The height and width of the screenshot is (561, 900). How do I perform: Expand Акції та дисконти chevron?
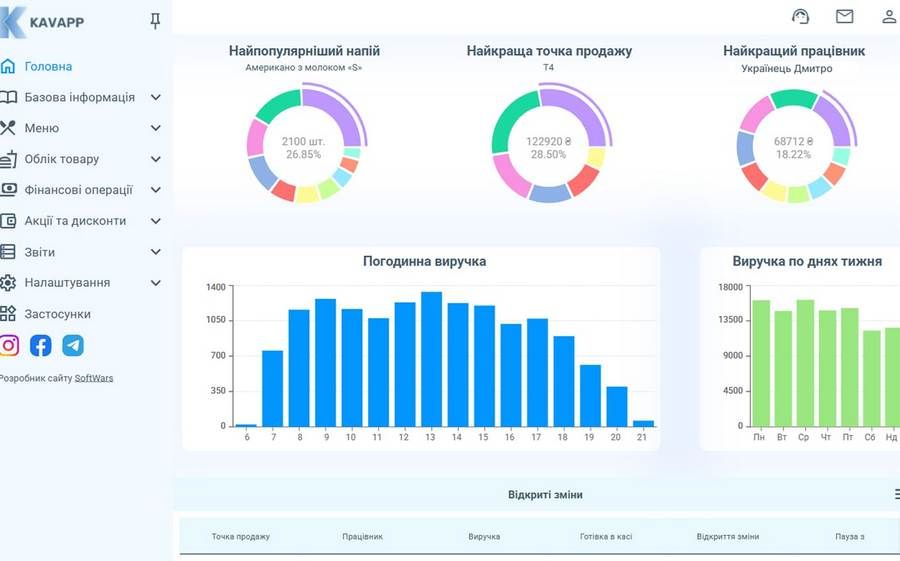coord(156,220)
